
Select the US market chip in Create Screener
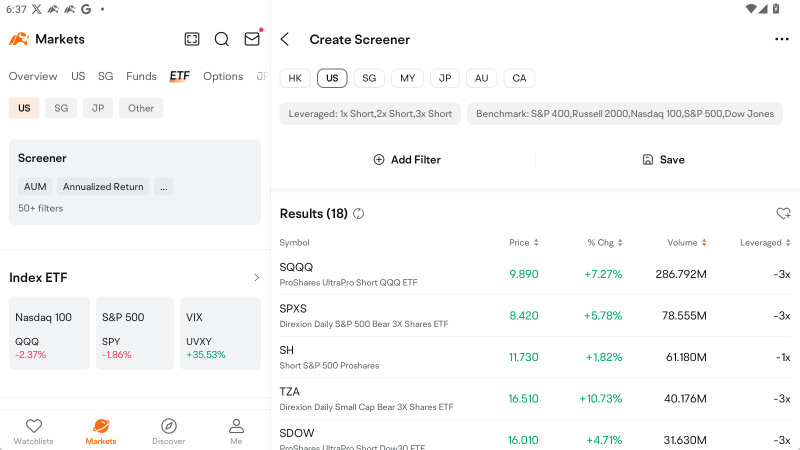(x=332, y=78)
